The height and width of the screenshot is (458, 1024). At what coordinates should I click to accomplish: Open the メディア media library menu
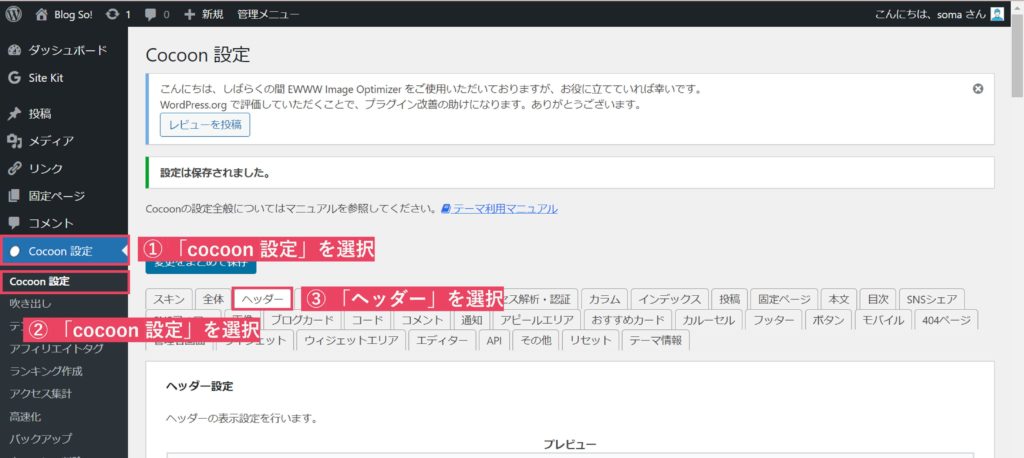coord(50,141)
